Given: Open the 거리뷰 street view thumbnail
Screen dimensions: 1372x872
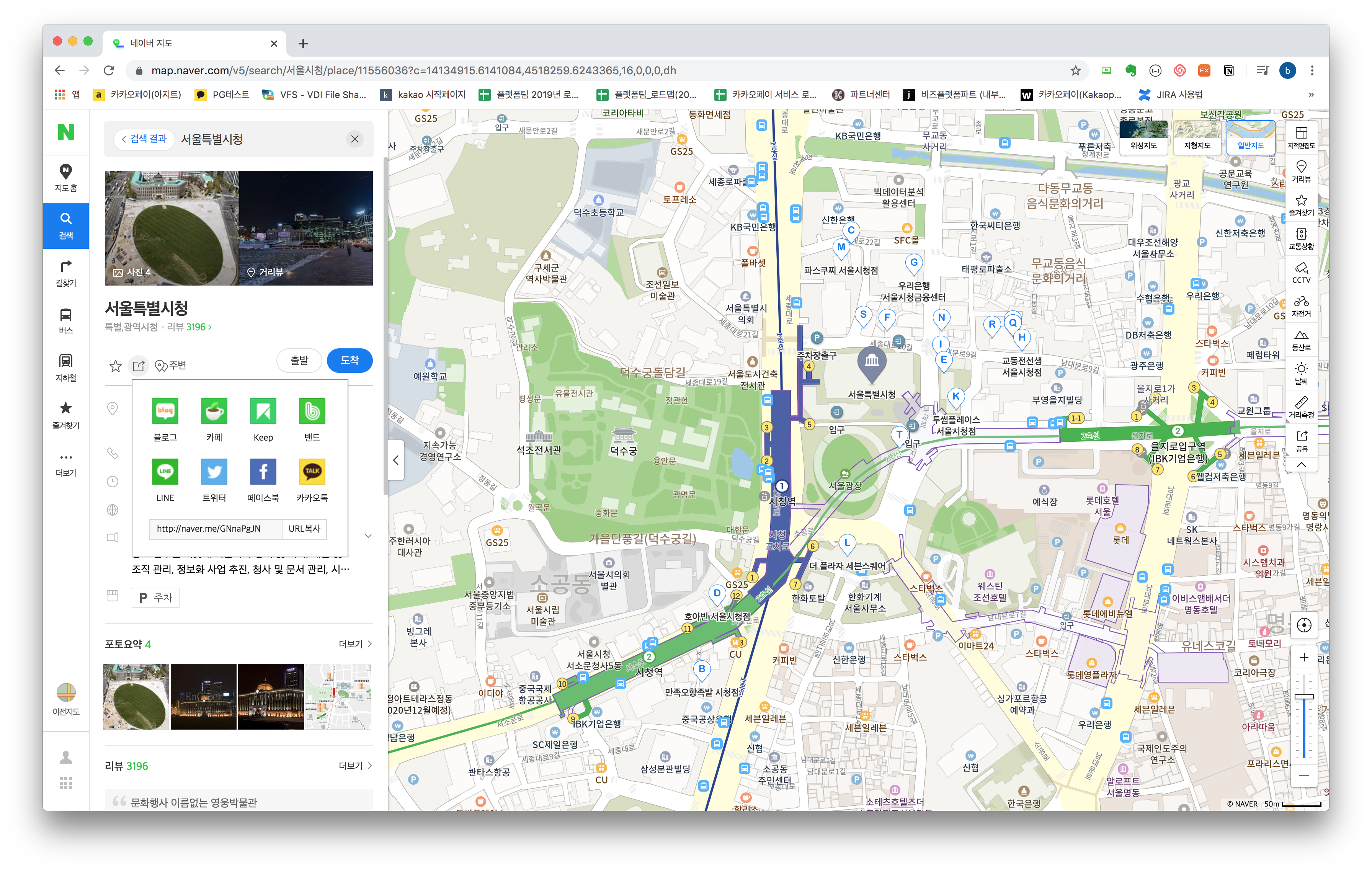Looking at the screenshot, I should (x=306, y=228).
